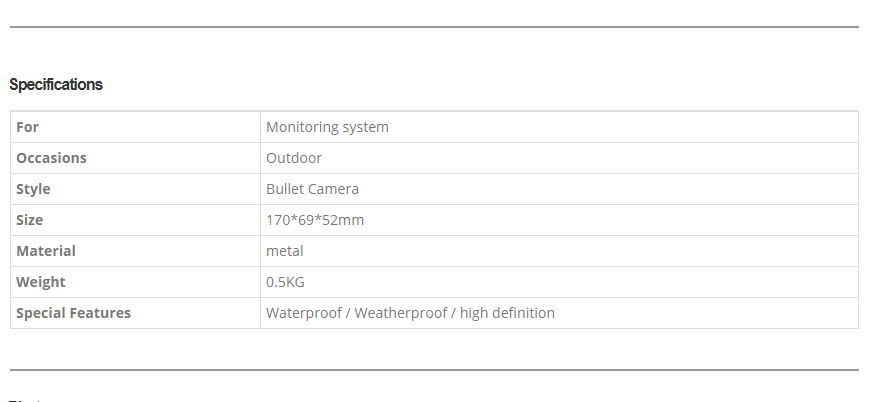
Task: Click the horizontal divider above Specifications
Action: click(434, 27)
